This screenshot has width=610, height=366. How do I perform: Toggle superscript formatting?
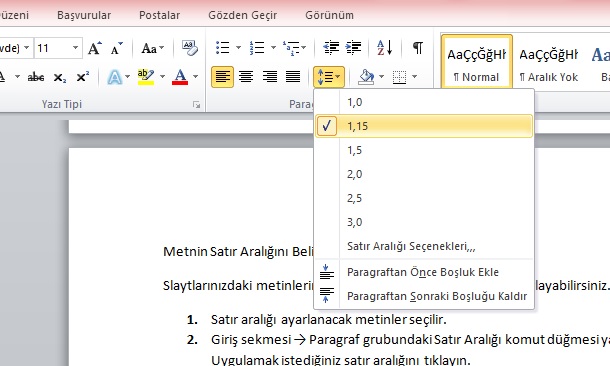click(x=82, y=77)
